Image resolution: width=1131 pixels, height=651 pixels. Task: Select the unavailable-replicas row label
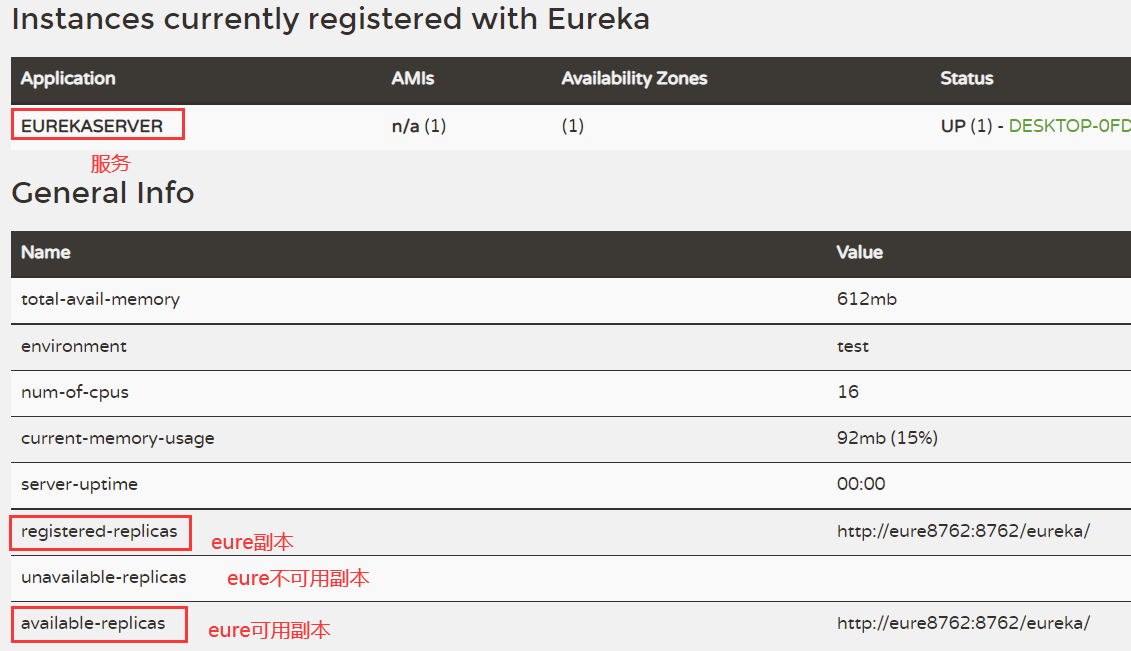pyautogui.click(x=103, y=577)
